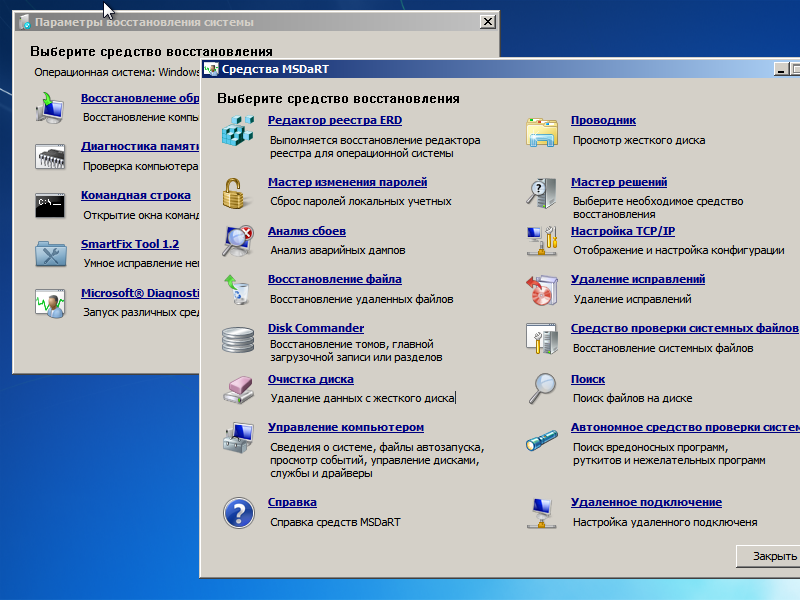Click the Средства MSDaRT window title bar
This screenshot has height=600, width=800.
501,69
